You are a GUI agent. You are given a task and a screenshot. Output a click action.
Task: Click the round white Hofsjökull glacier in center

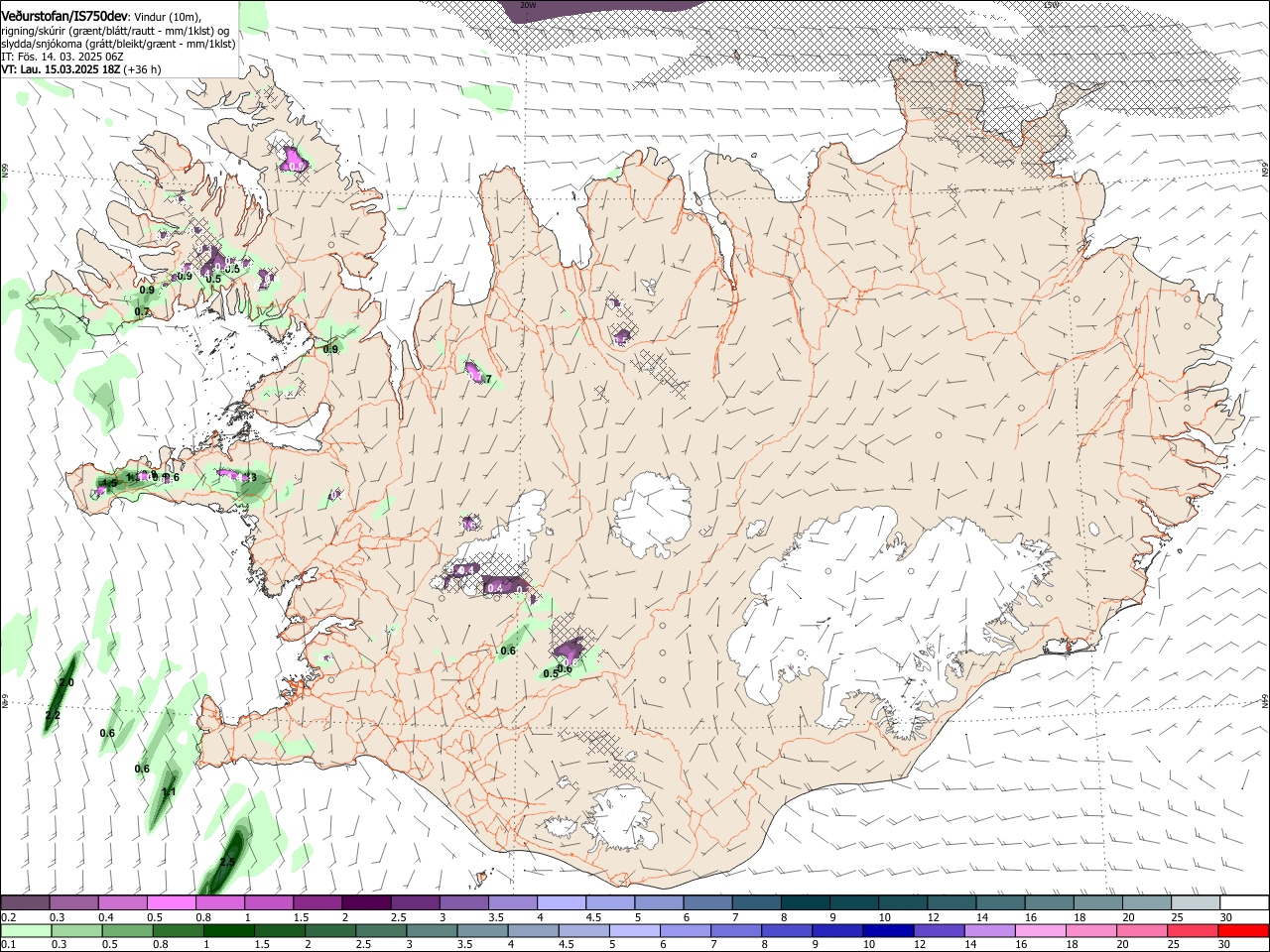pyautogui.click(x=653, y=514)
